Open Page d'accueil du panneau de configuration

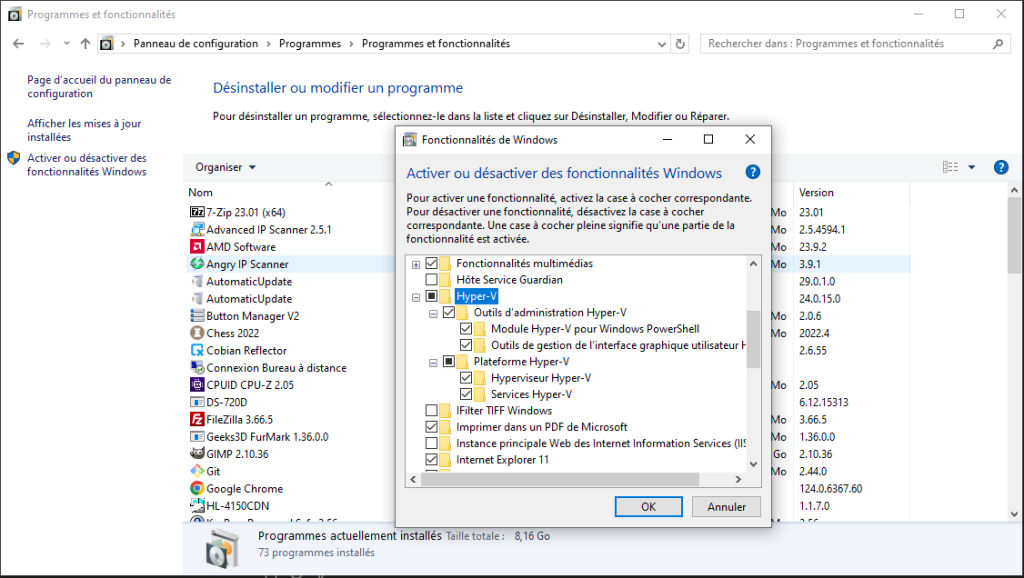(x=99, y=86)
